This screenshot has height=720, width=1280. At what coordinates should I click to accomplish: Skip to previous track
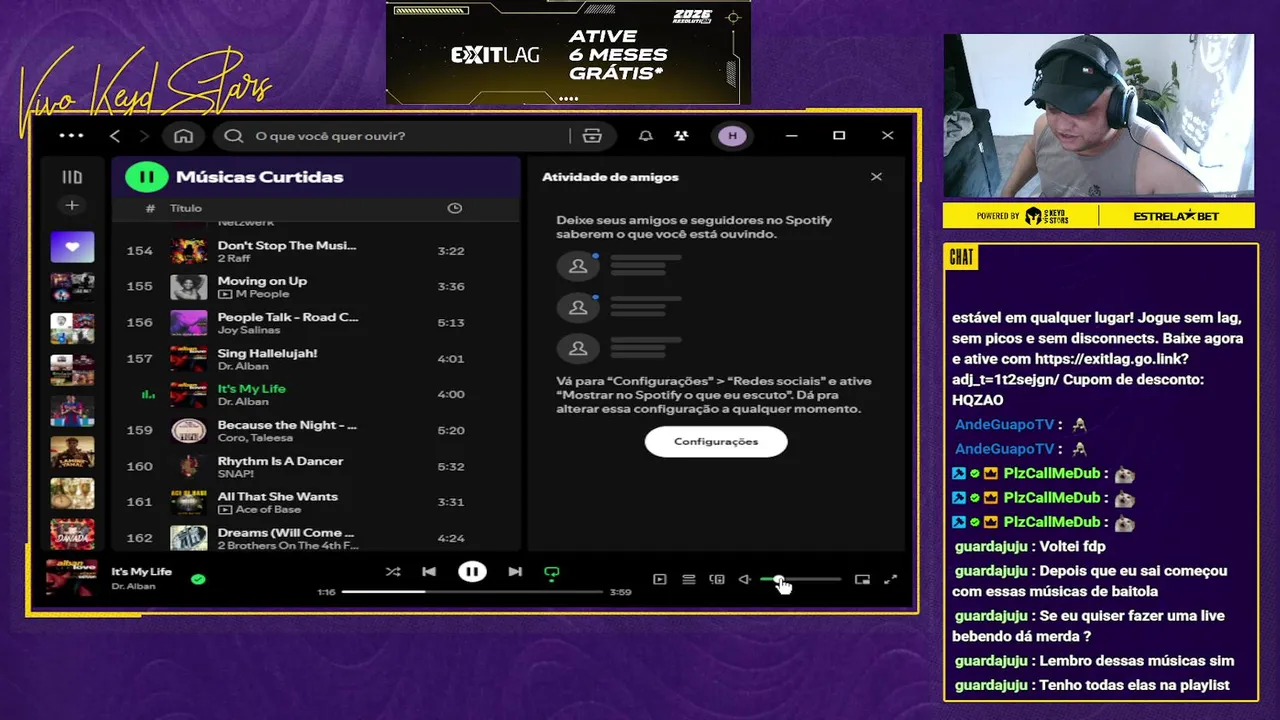tap(429, 572)
